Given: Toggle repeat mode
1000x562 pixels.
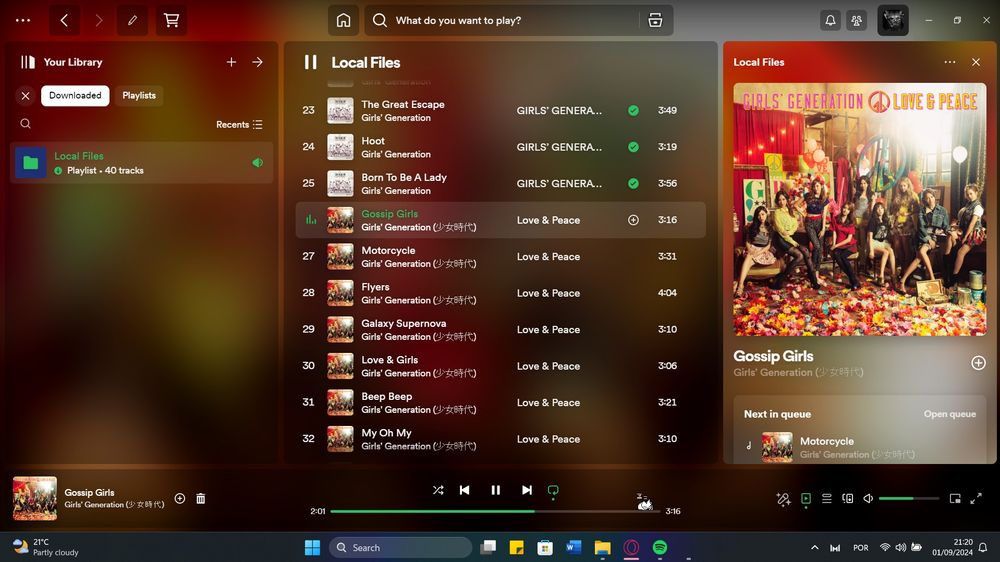Looking at the screenshot, I should [x=553, y=491].
